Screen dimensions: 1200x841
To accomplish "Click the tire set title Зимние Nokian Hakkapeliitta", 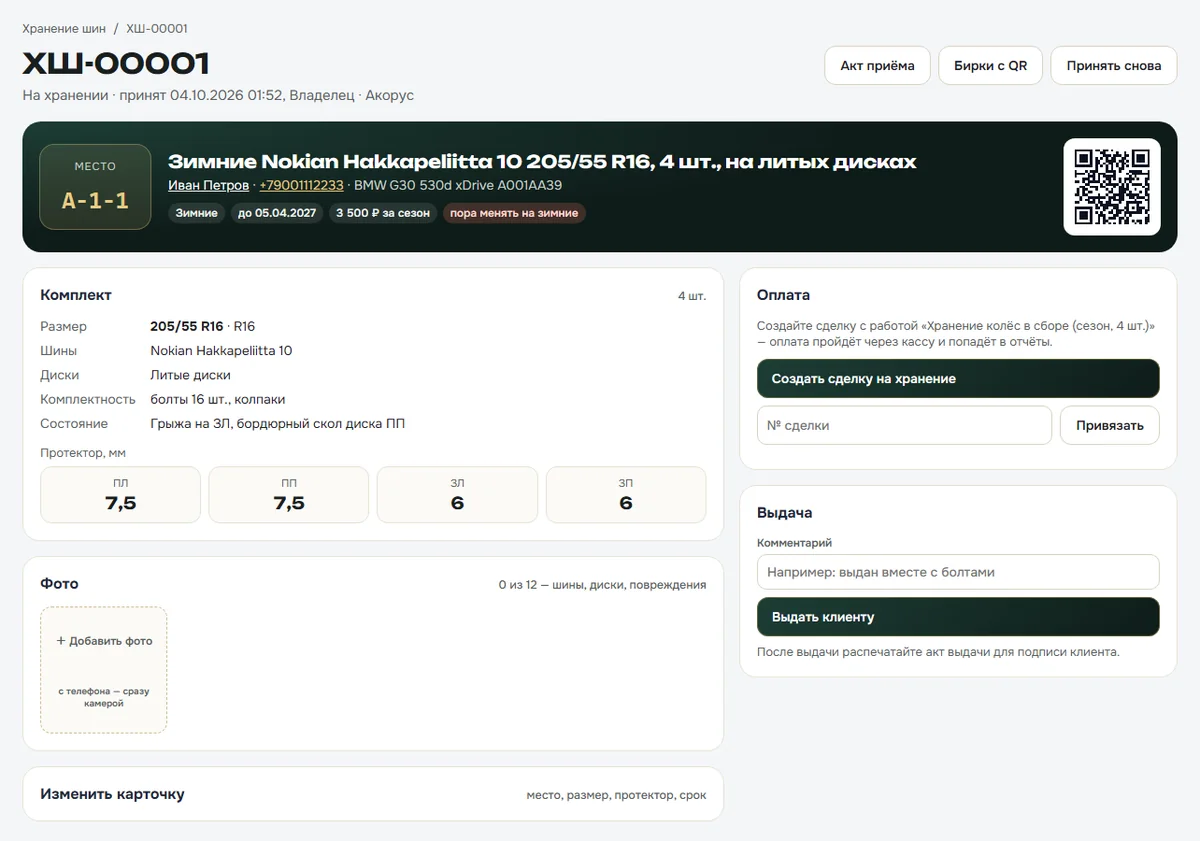I will [542, 161].
